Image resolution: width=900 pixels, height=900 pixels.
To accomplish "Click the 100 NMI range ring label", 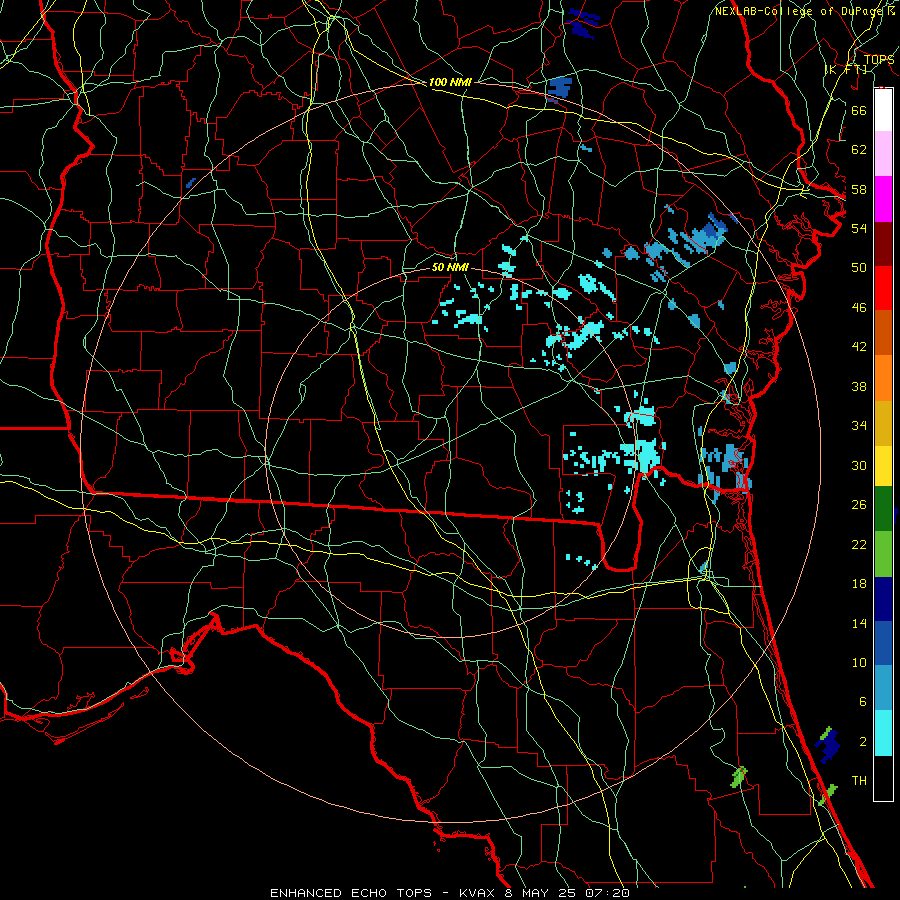I will point(450,83).
